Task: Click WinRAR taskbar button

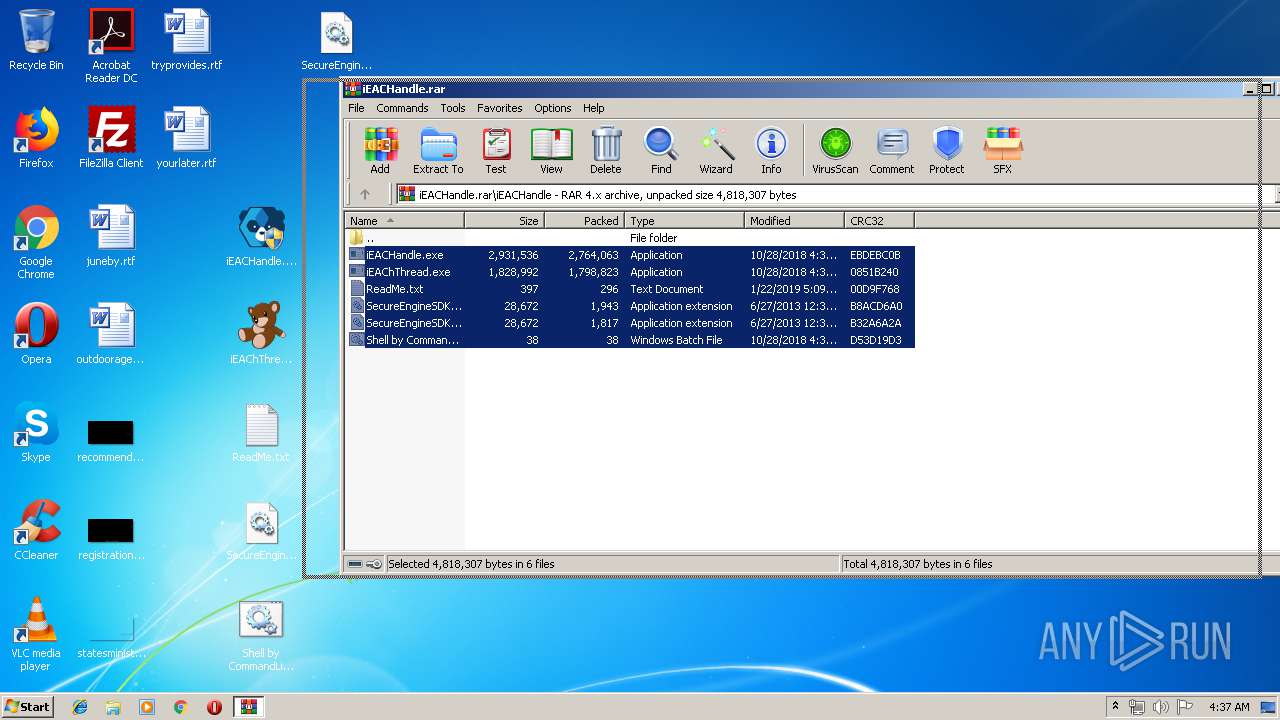Action: (248, 707)
